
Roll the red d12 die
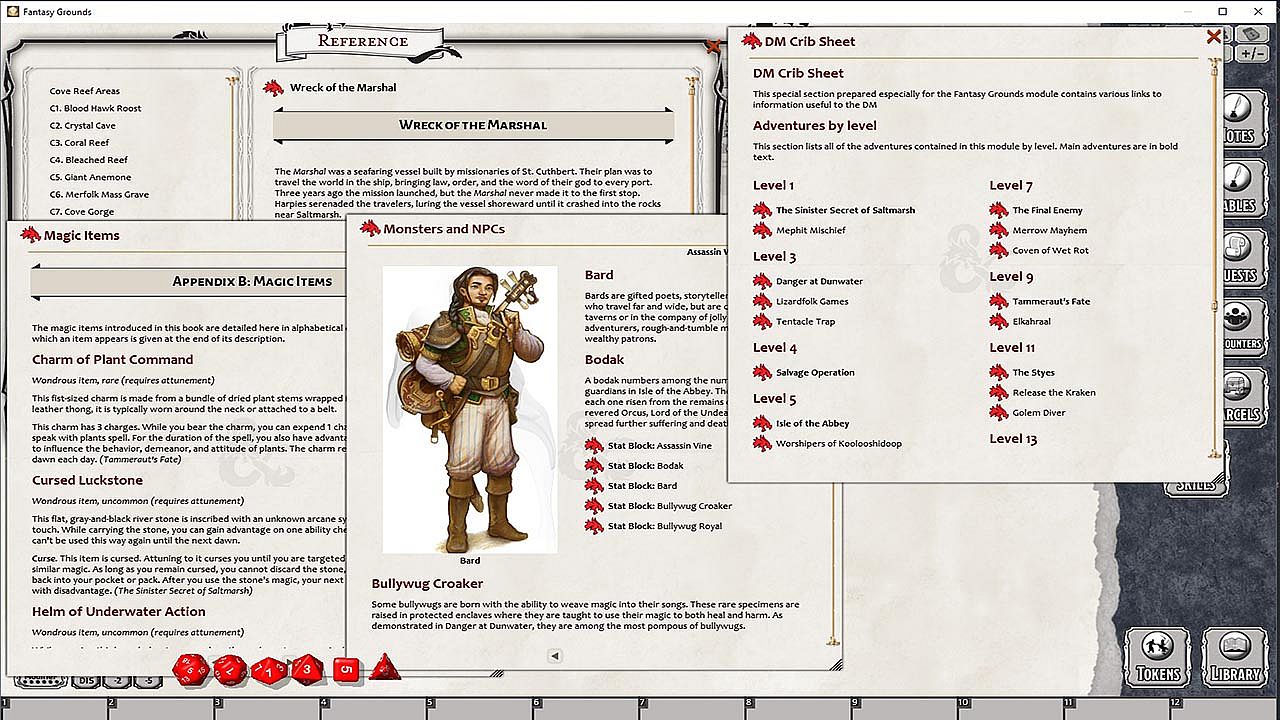[231, 670]
